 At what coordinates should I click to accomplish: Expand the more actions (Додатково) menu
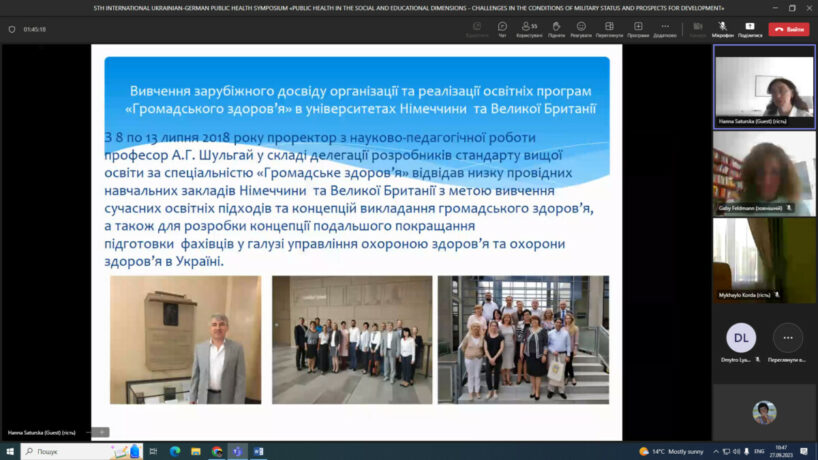(665, 28)
